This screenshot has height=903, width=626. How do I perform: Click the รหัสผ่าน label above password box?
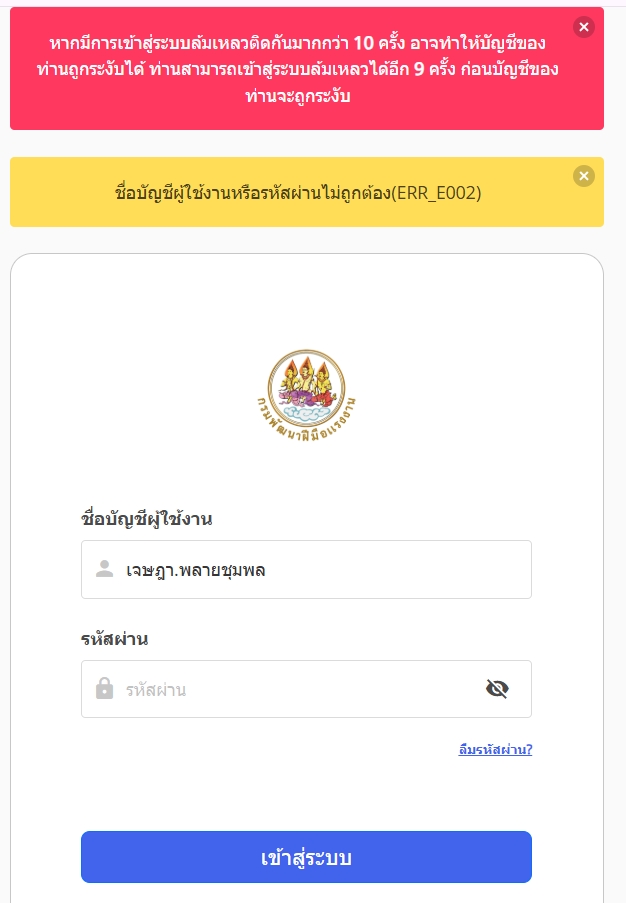[115, 639]
